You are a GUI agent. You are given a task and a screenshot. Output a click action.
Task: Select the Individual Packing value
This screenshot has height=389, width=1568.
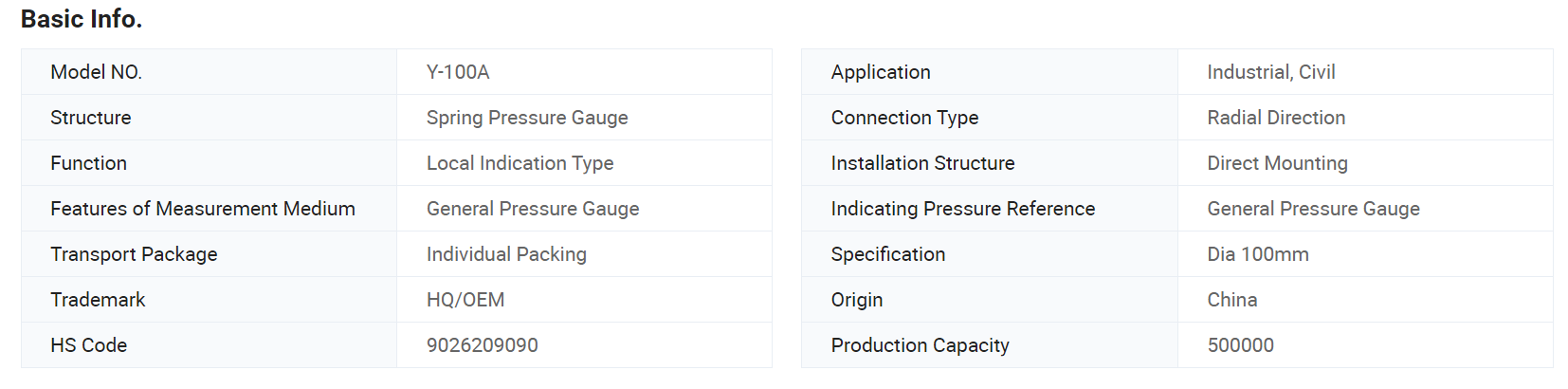(x=506, y=254)
